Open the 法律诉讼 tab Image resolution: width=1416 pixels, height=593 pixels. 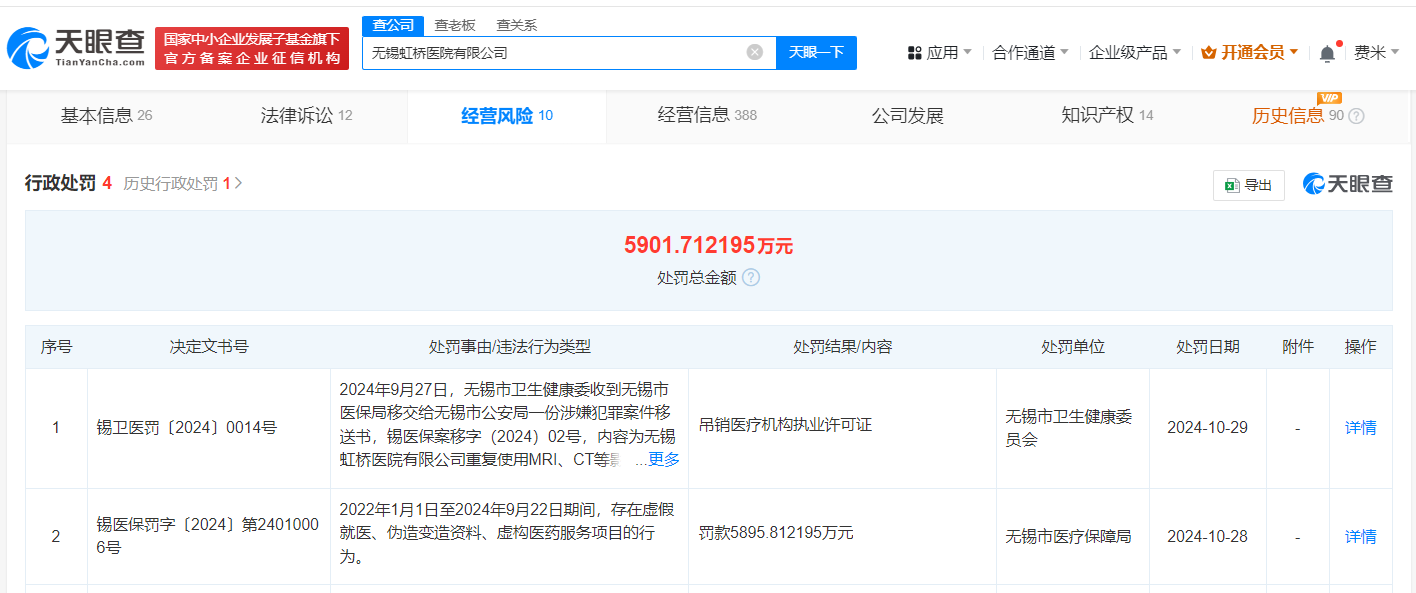tap(306, 116)
